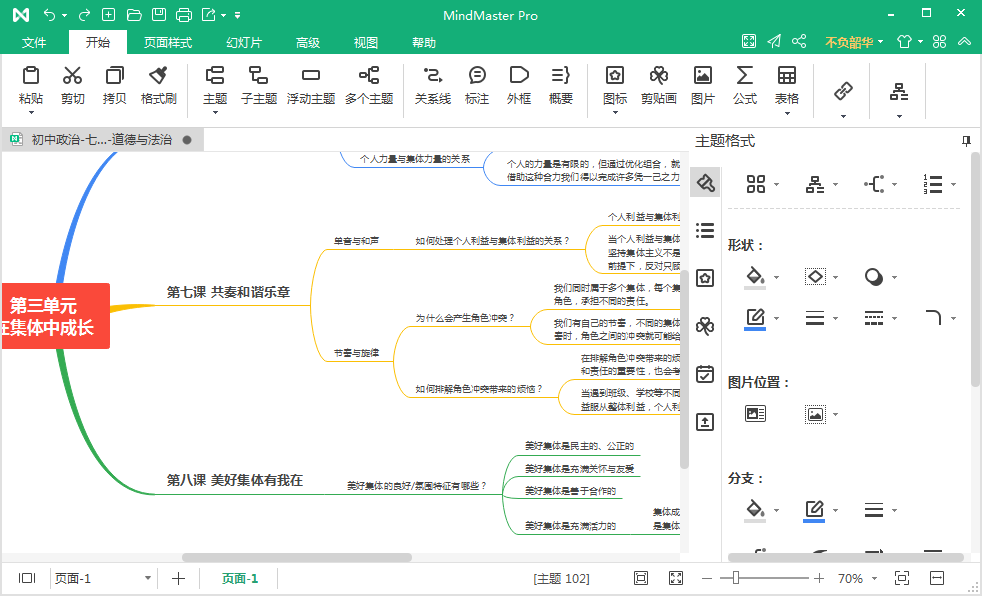Expand the 页面-1 page selector dropdown
982x596 pixels.
click(148, 578)
